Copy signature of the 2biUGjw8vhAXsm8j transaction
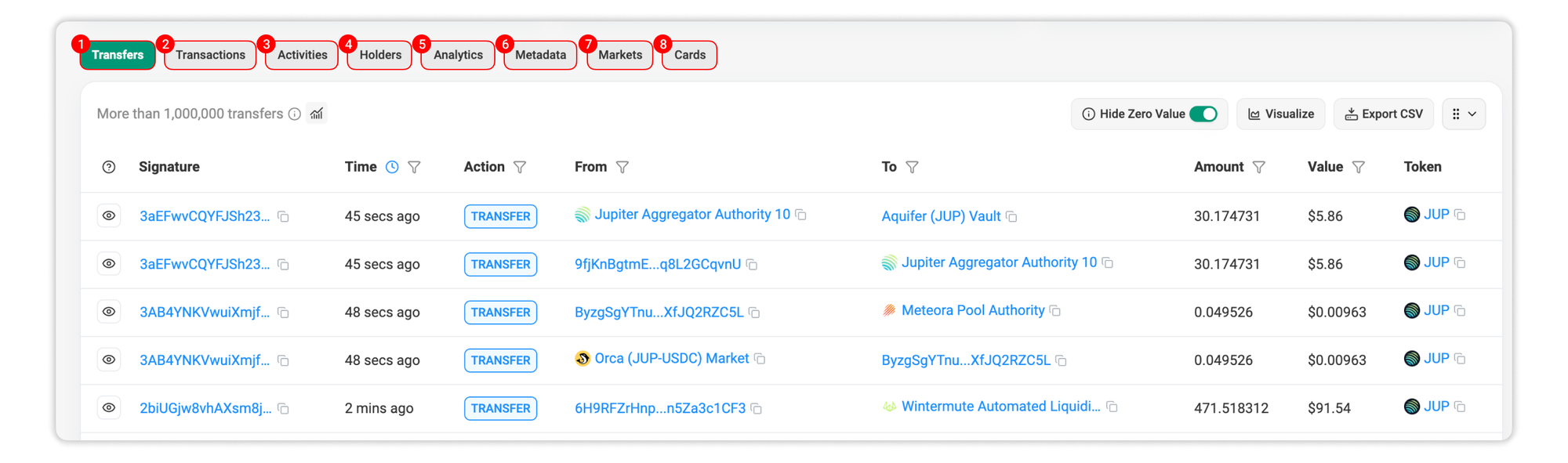 (284, 409)
